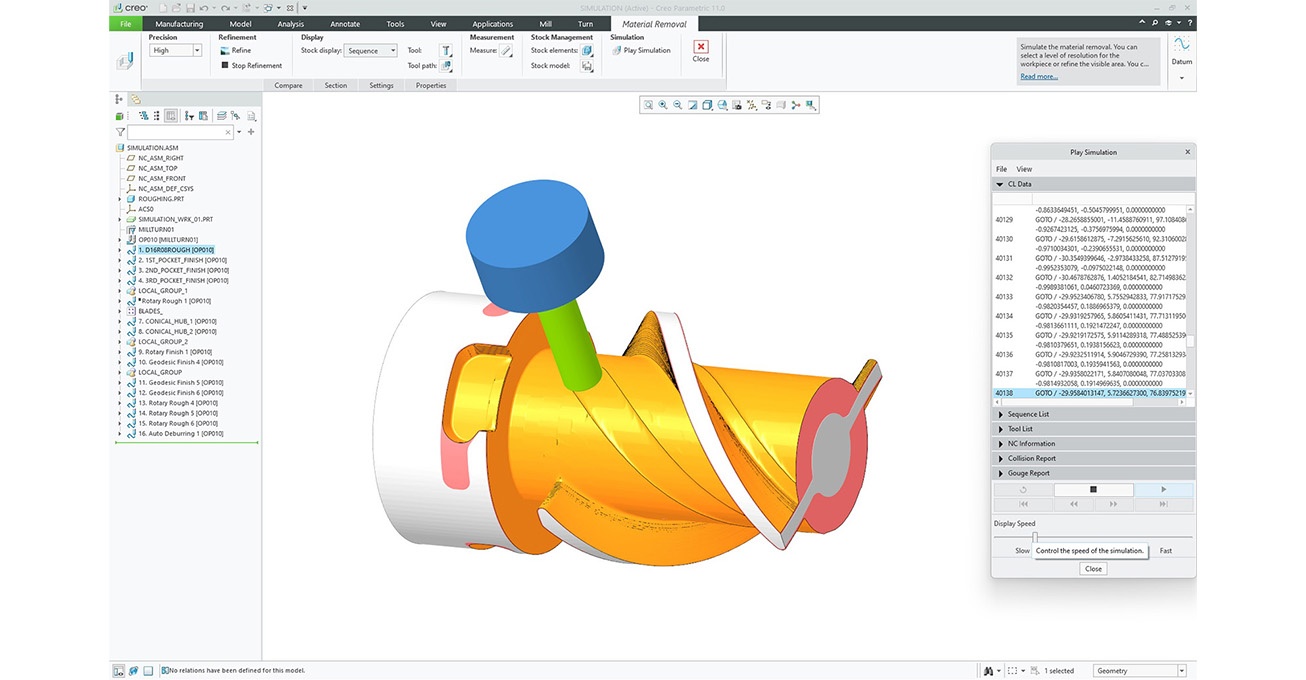Collapse the CL Data section
The image size is (1306, 680).
tap(1093, 184)
